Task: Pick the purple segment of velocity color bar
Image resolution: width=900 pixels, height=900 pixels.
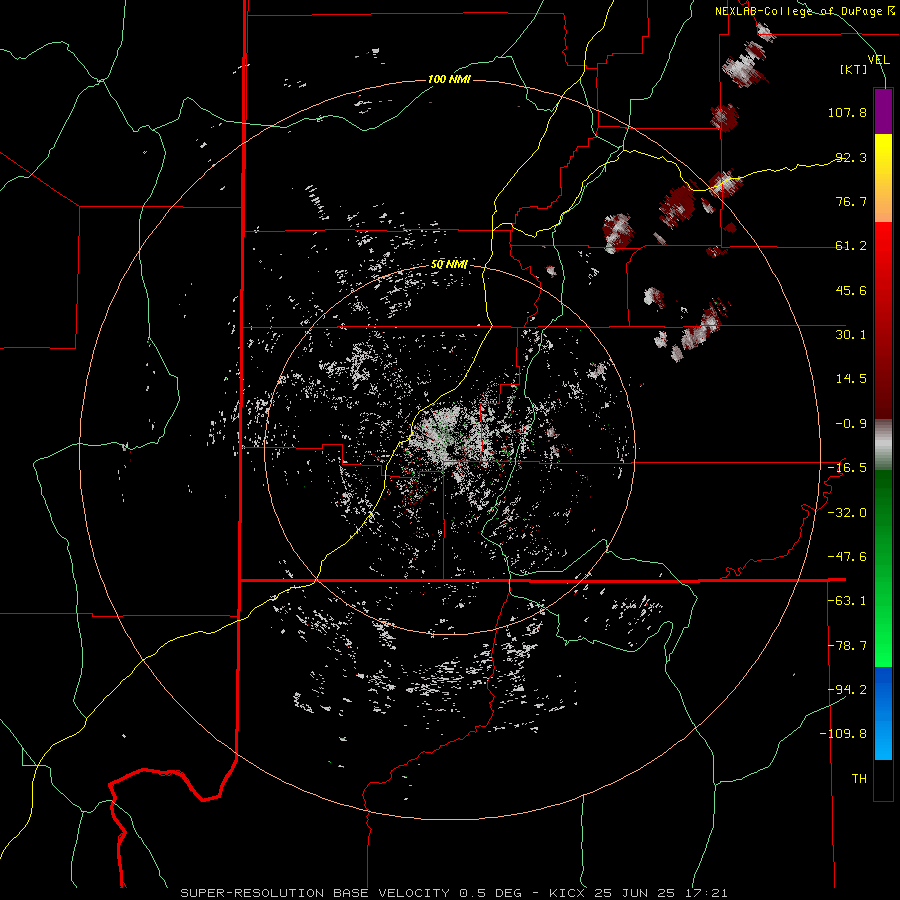Action: 883,111
